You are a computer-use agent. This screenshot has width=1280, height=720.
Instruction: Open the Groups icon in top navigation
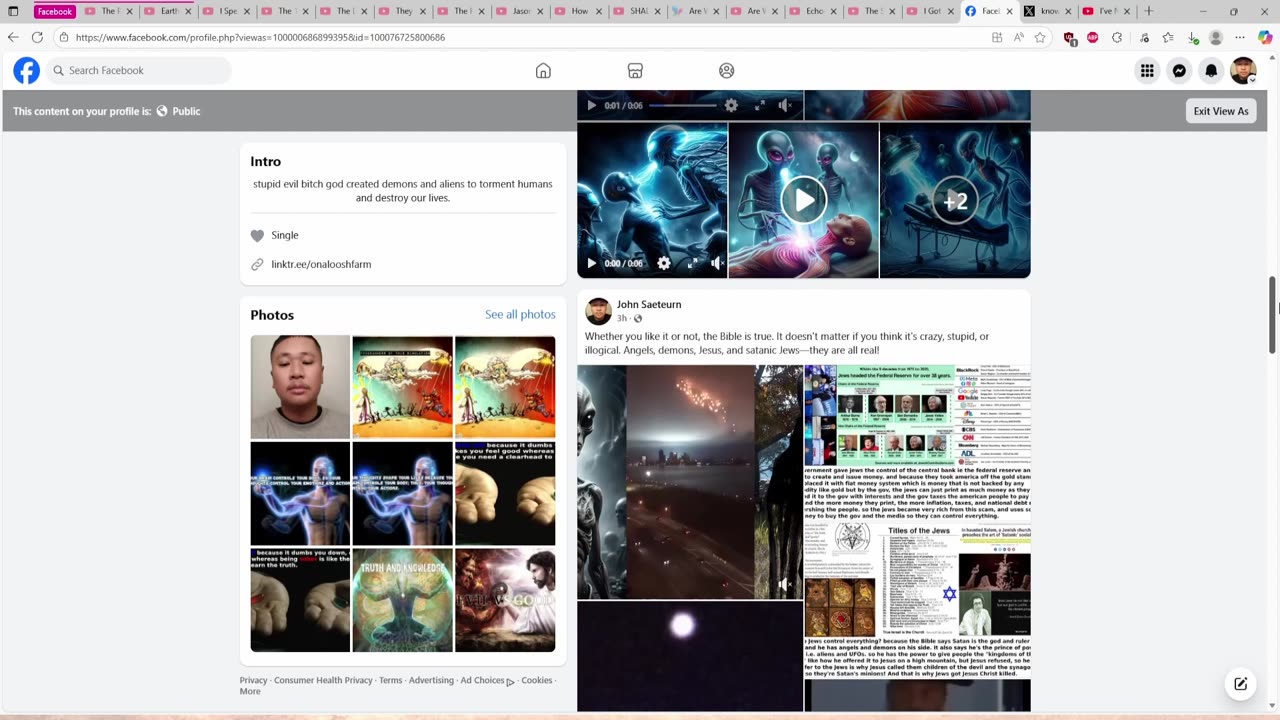(x=727, y=71)
